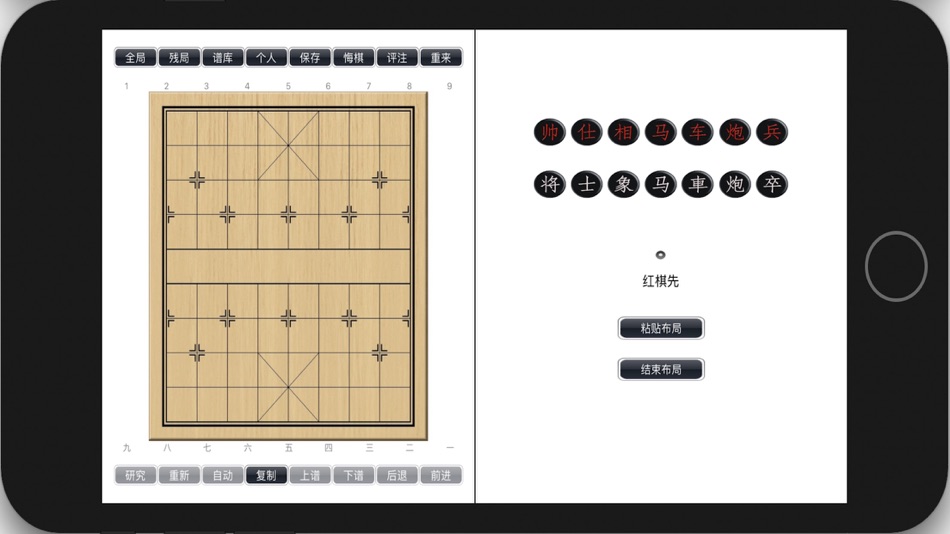
Task: Click the 自动 auto-play button
Action: (x=222, y=475)
